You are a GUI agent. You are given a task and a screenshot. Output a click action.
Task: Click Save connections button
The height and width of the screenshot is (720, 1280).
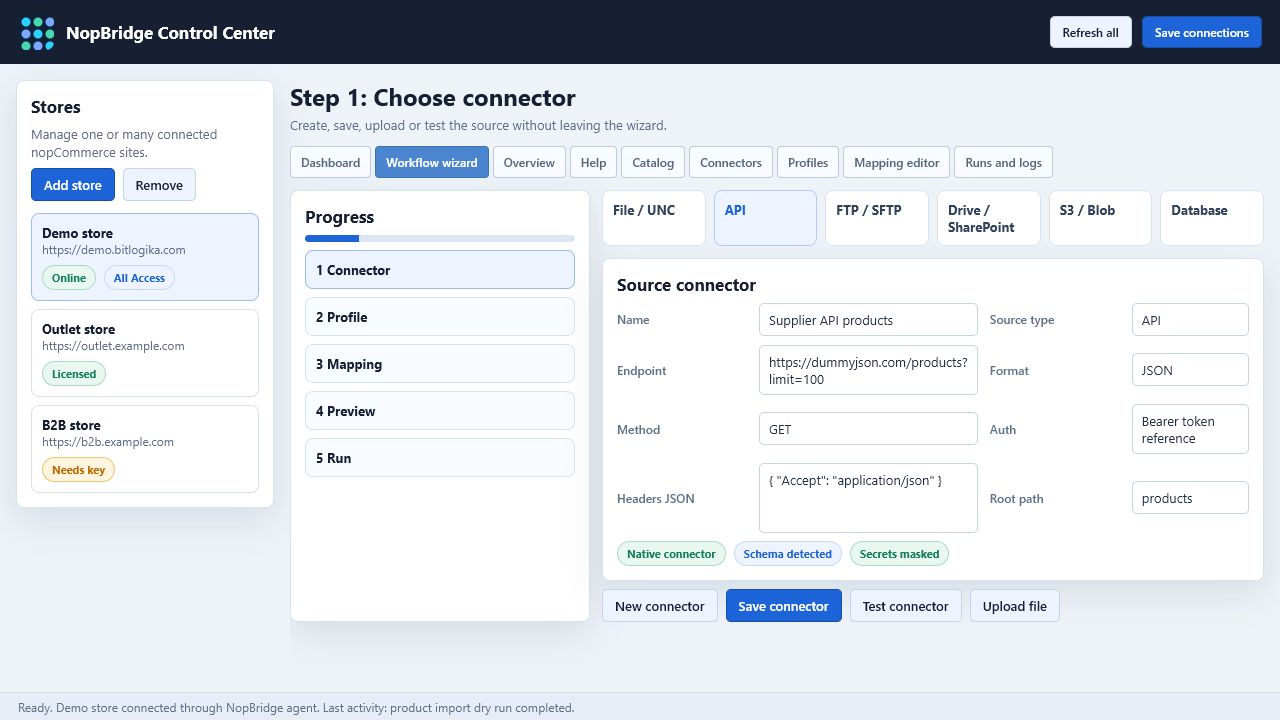tap(1201, 32)
